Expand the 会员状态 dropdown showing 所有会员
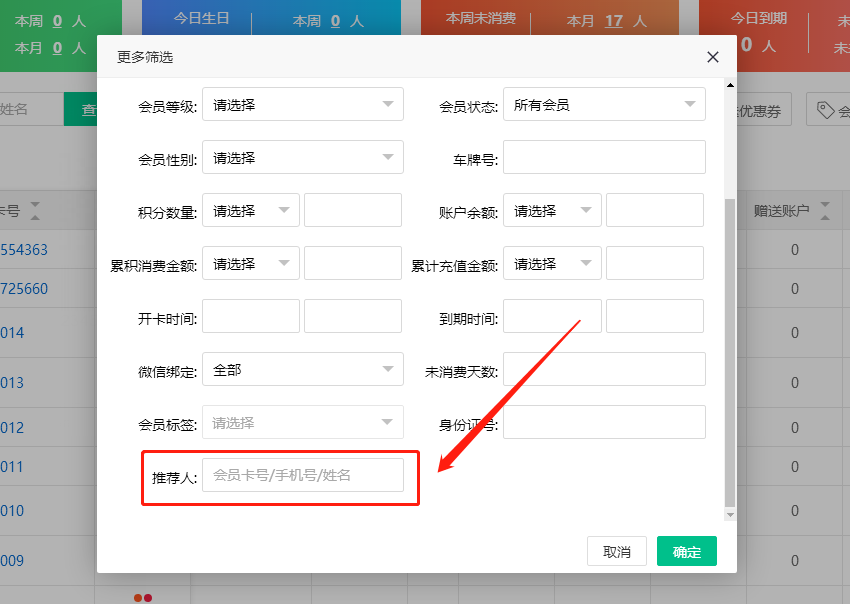Viewport: 850px width, 604px height. (x=604, y=104)
